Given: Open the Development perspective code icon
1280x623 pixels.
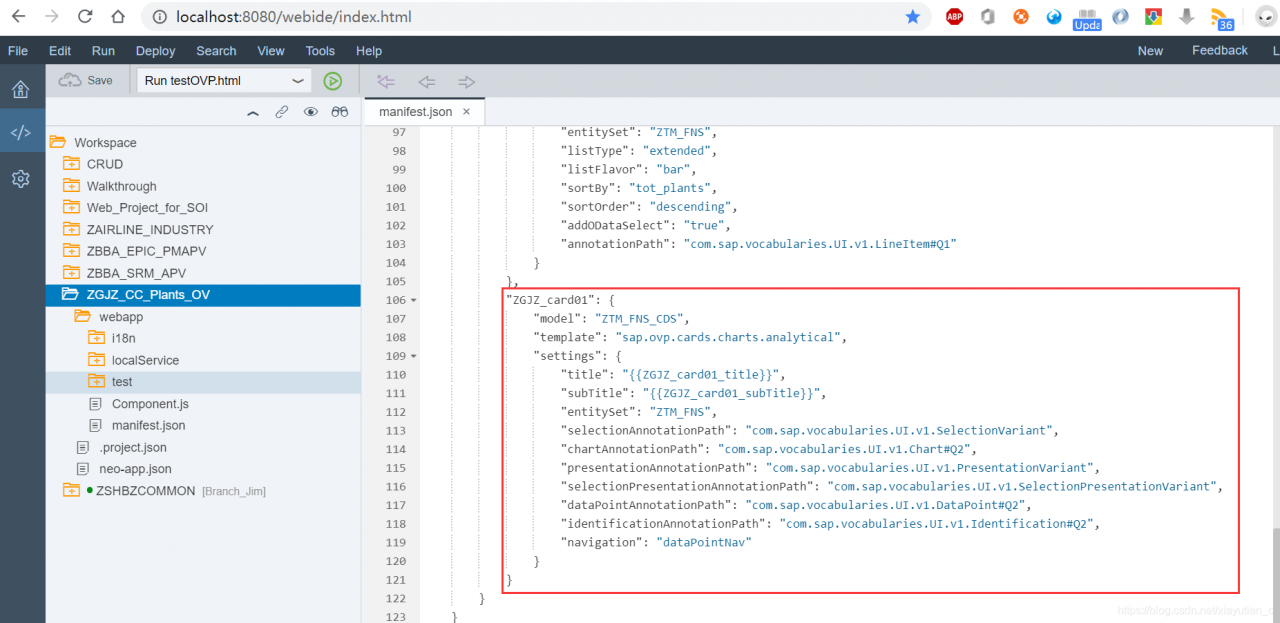Looking at the screenshot, I should pos(20,133).
